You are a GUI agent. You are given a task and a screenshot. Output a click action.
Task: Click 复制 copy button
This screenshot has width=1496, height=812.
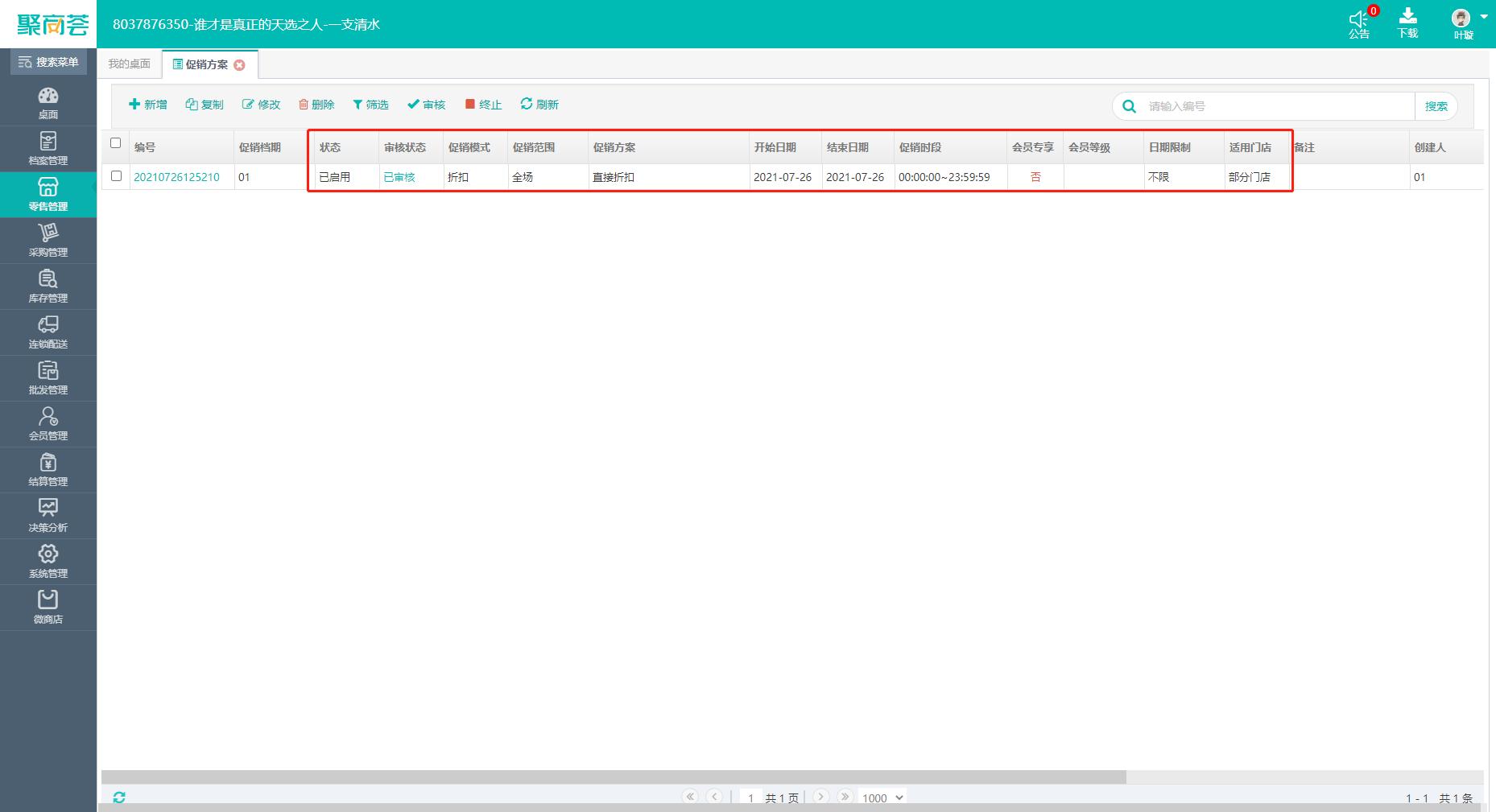pyautogui.click(x=205, y=105)
